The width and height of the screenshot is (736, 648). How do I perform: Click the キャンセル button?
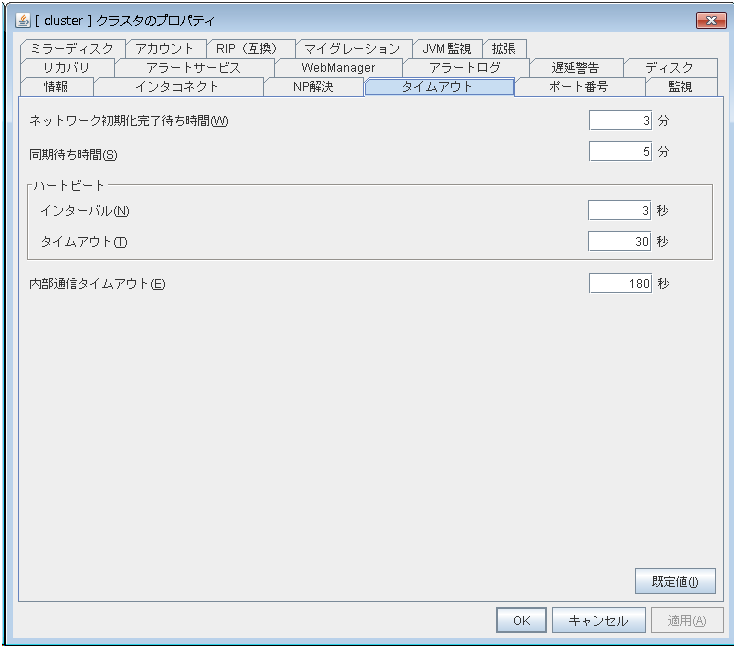[598, 620]
